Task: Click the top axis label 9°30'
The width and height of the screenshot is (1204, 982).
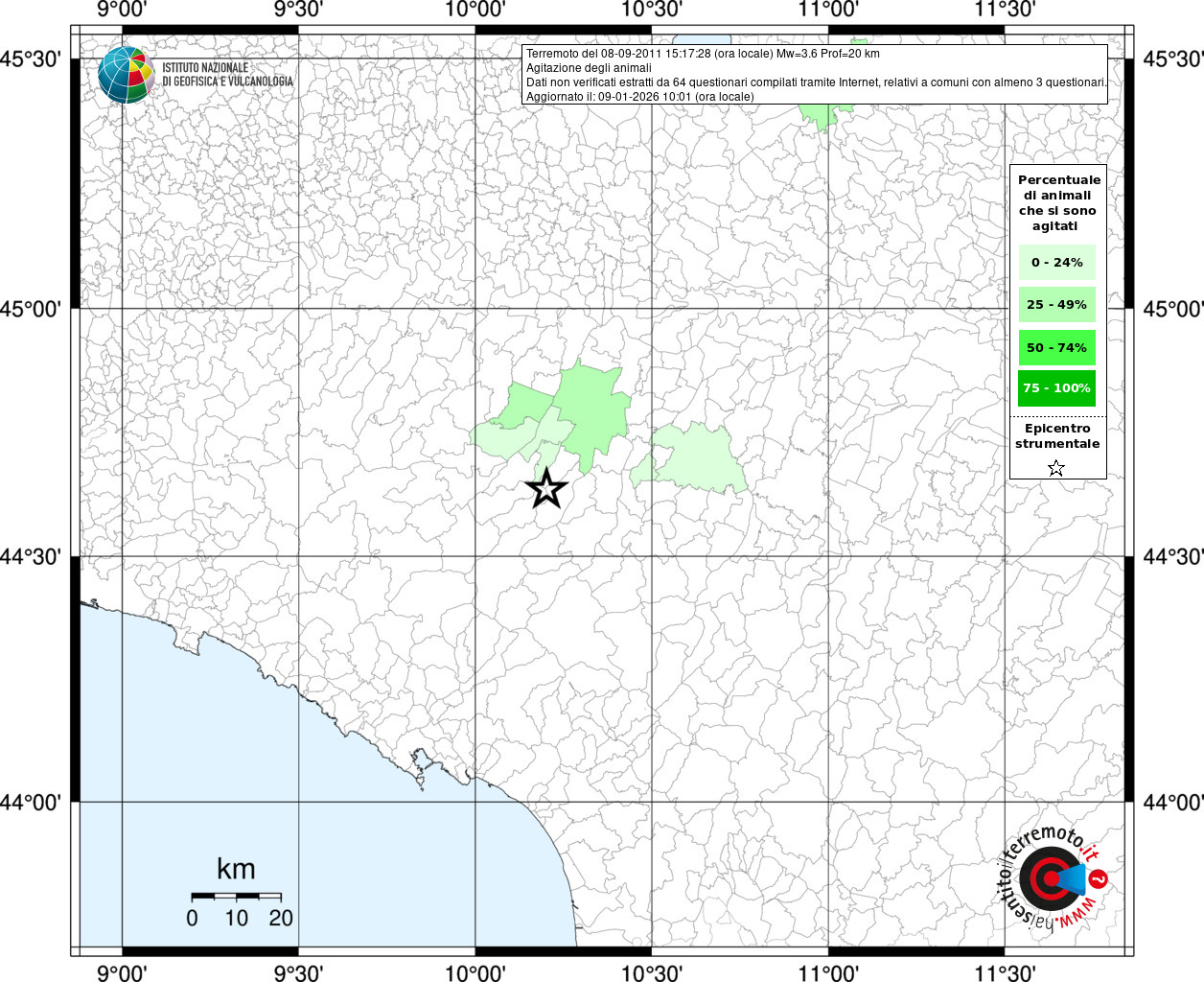Action: point(299,10)
